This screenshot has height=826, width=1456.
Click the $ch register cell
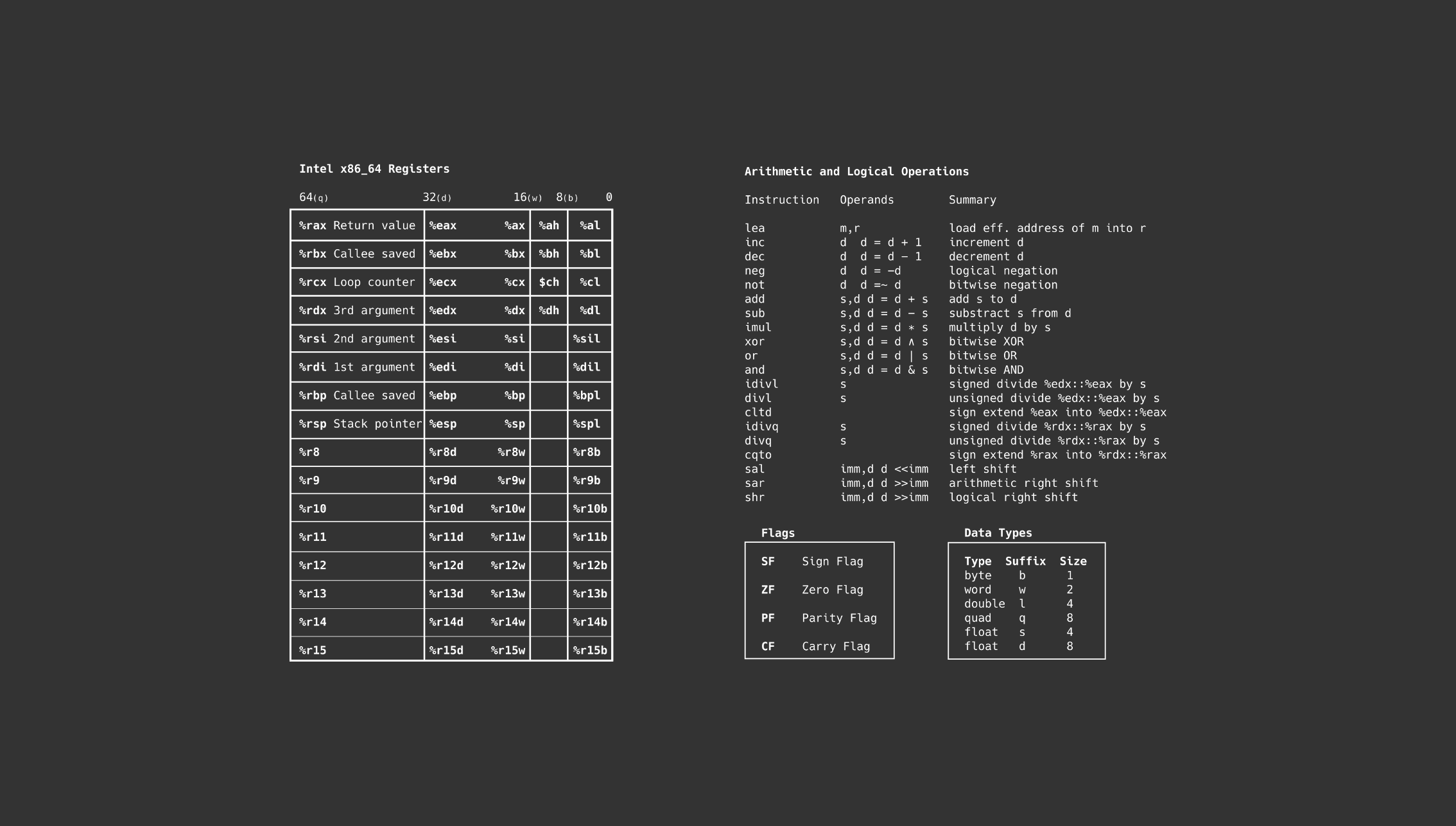549,282
